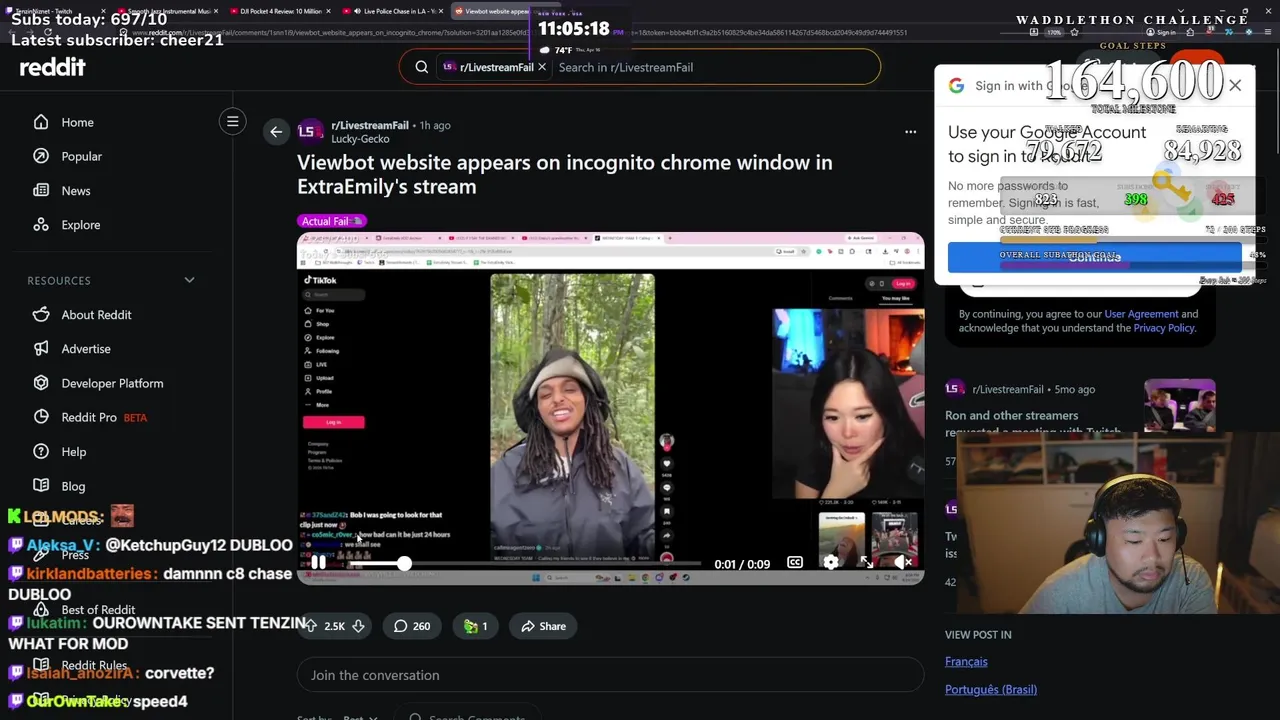The image size is (1280, 720).
Task: Unmute the video
Action: coord(902,563)
